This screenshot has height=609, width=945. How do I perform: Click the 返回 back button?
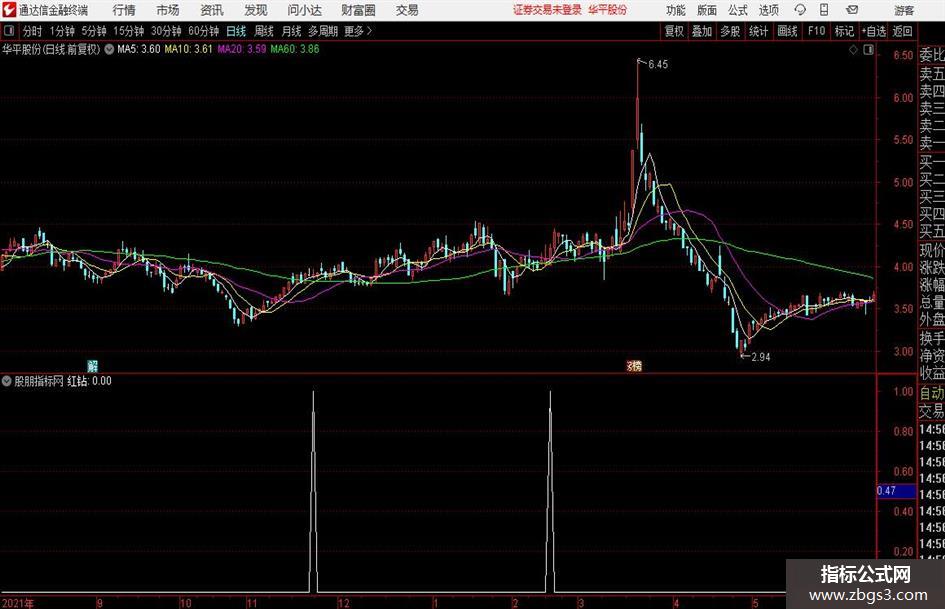point(902,31)
